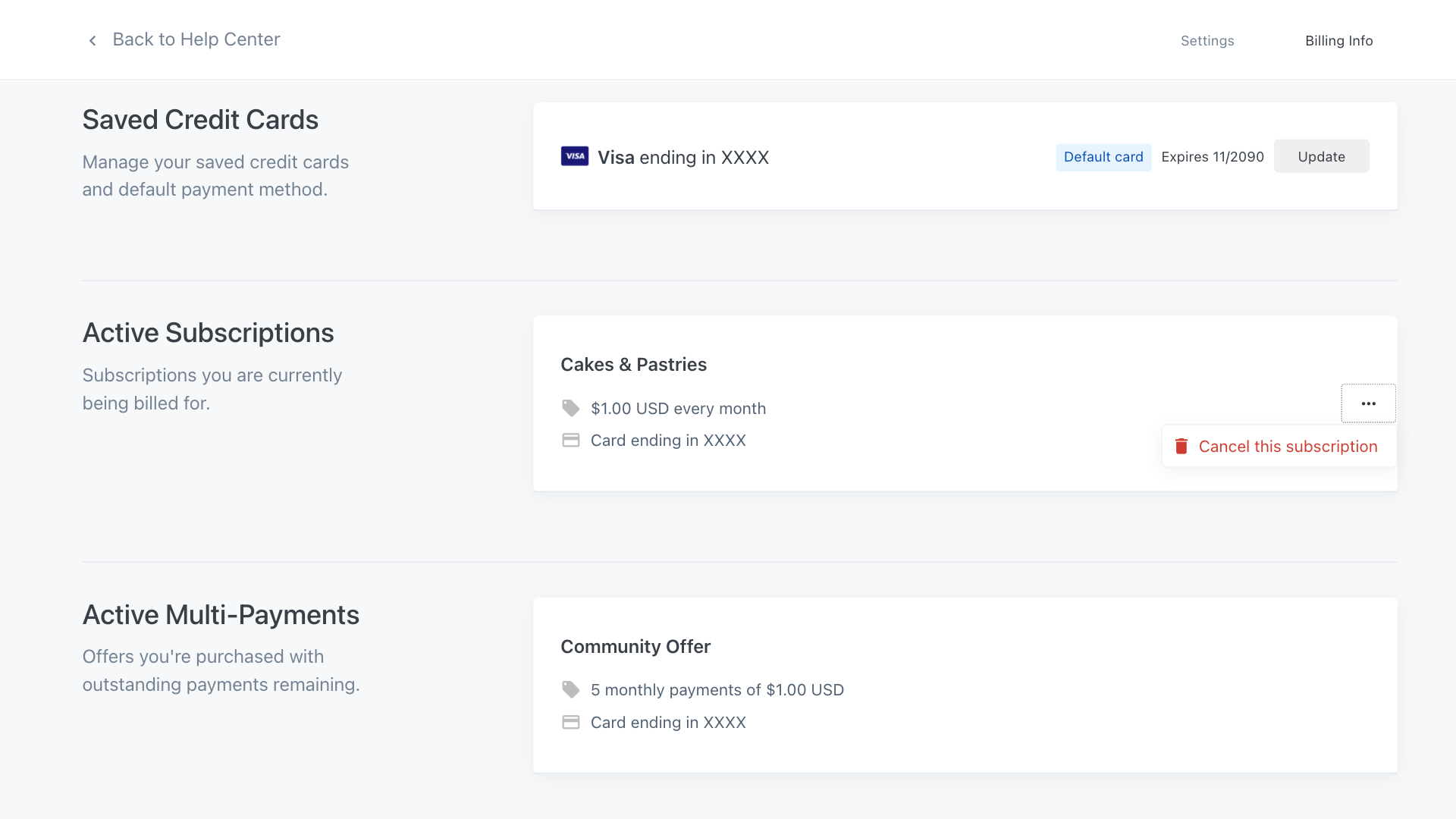
Task: Click the back chevron arrow icon
Action: 93,40
